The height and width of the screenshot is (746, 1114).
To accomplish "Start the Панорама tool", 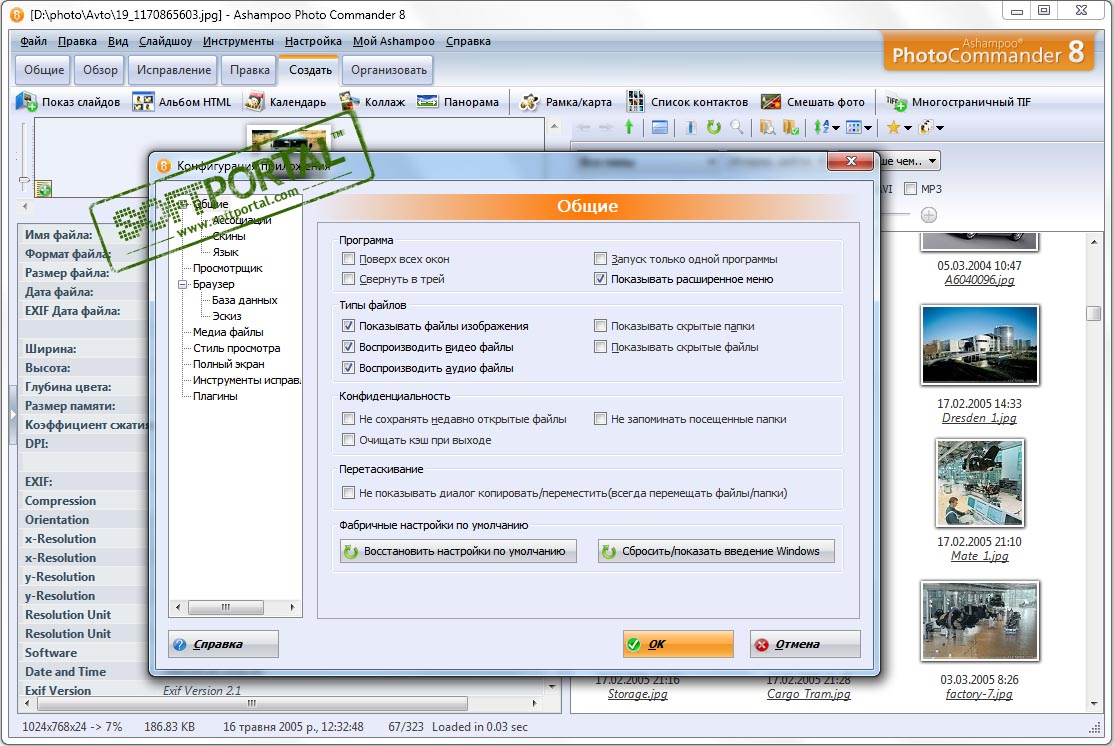I will [x=458, y=102].
